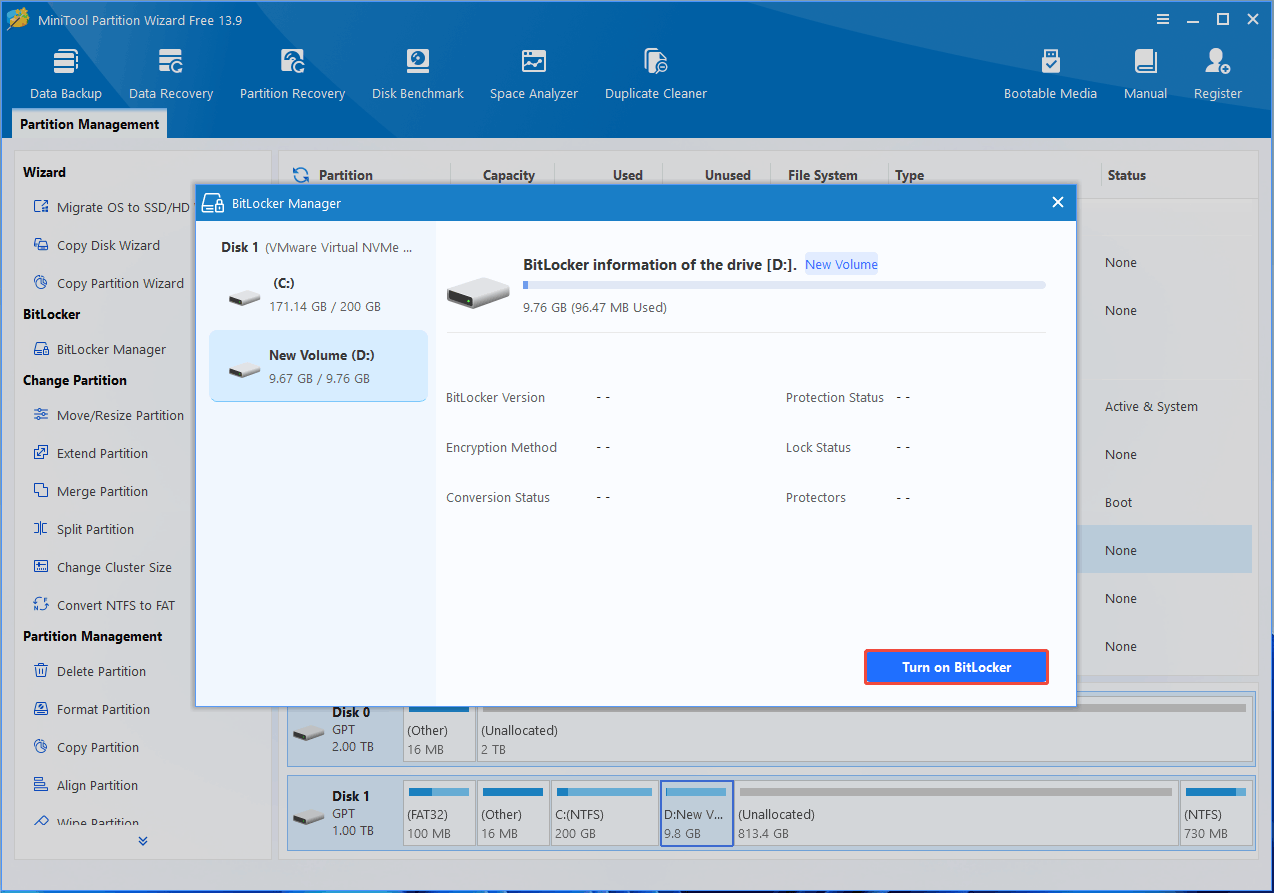Sort by Type column header
This screenshot has height=893, width=1274.
click(909, 175)
